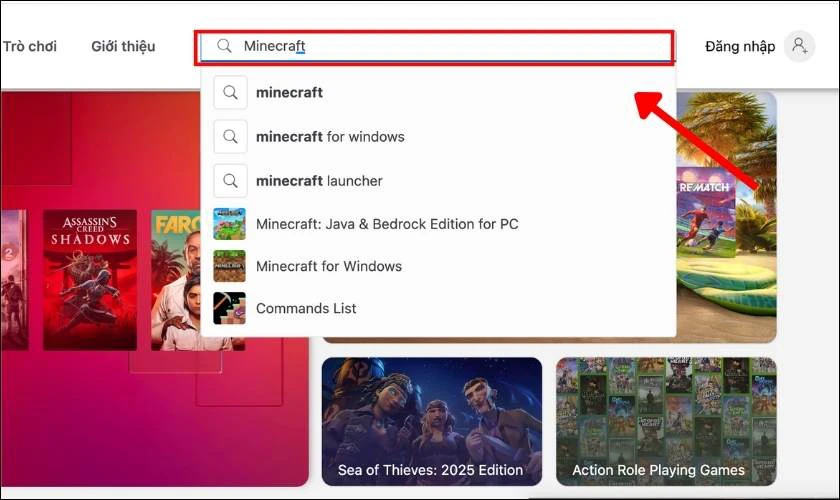The width and height of the screenshot is (840, 500).
Task: Open Action Role Playing Games collection tile
Action: (666, 421)
